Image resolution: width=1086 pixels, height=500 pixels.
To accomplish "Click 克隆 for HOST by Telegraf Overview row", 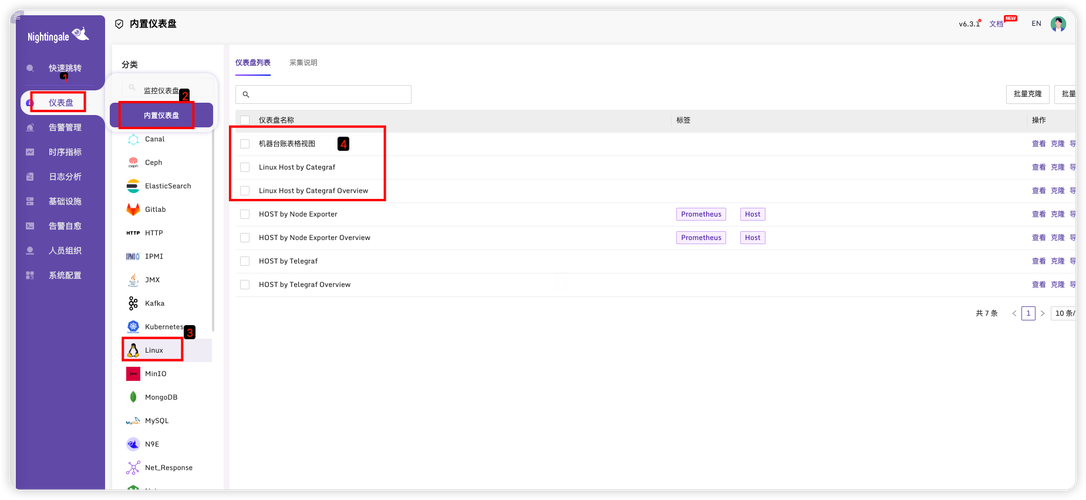I will tap(1058, 285).
